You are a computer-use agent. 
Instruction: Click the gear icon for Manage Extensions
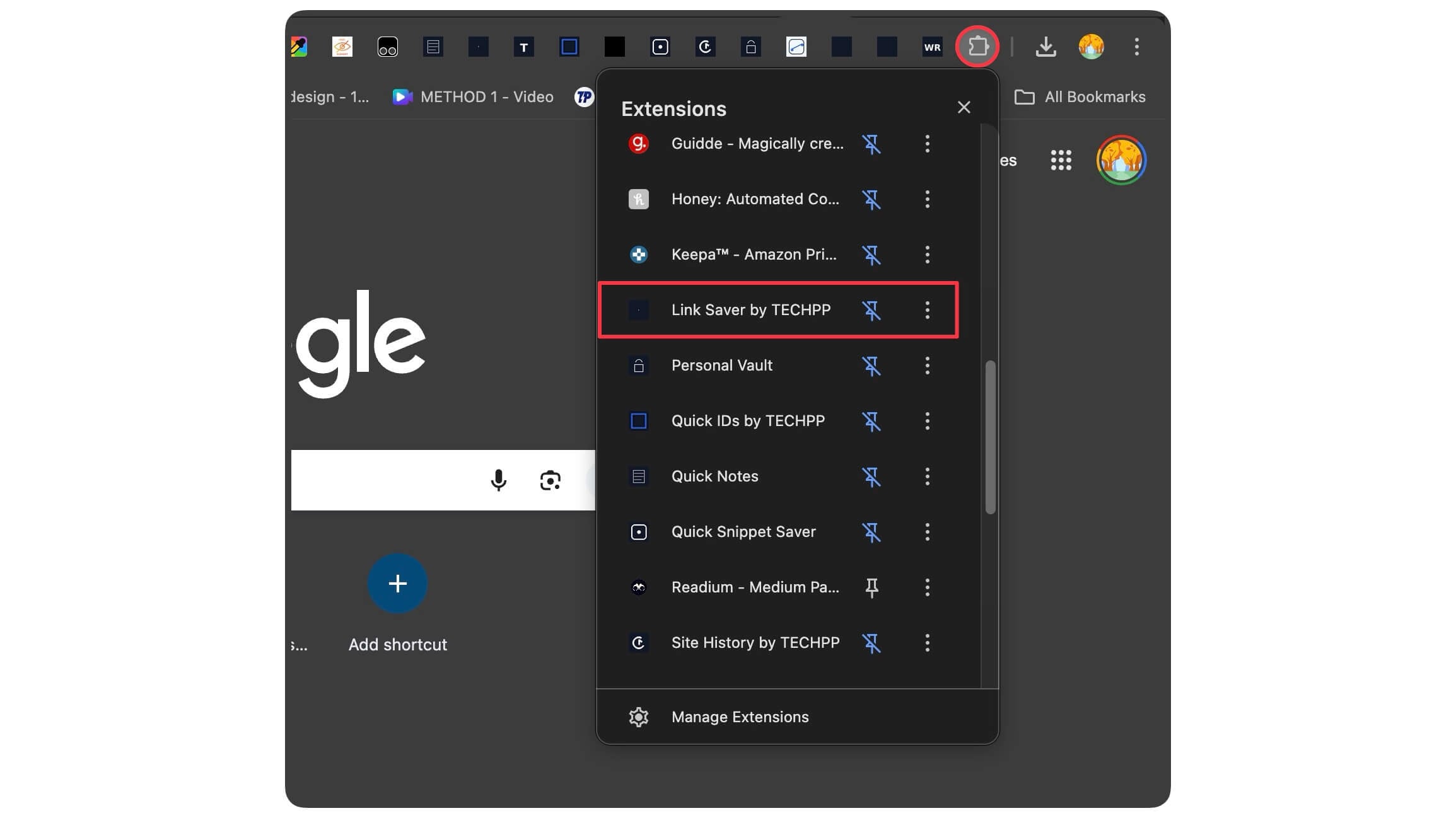638,717
